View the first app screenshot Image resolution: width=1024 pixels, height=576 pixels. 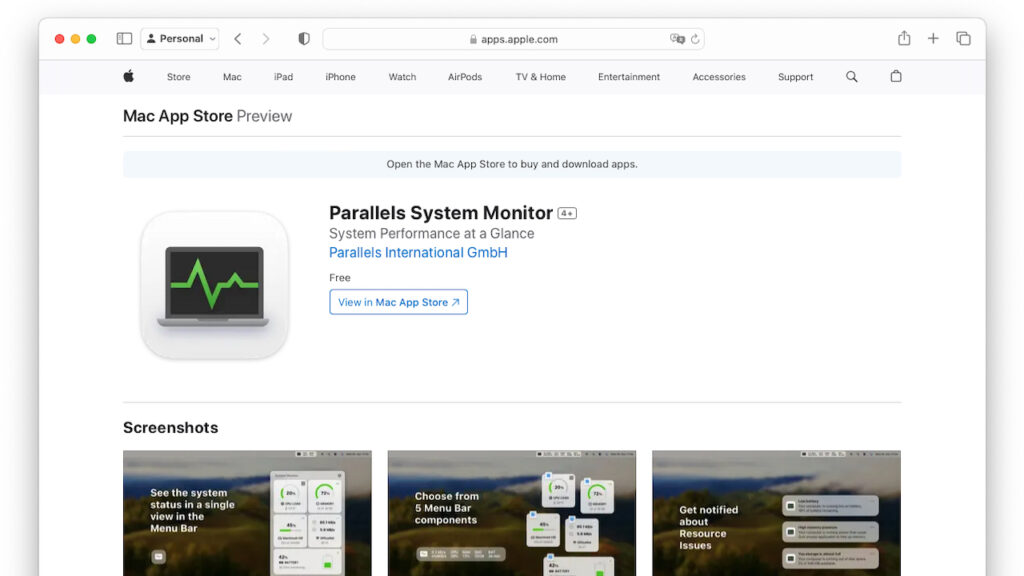[x=247, y=513]
